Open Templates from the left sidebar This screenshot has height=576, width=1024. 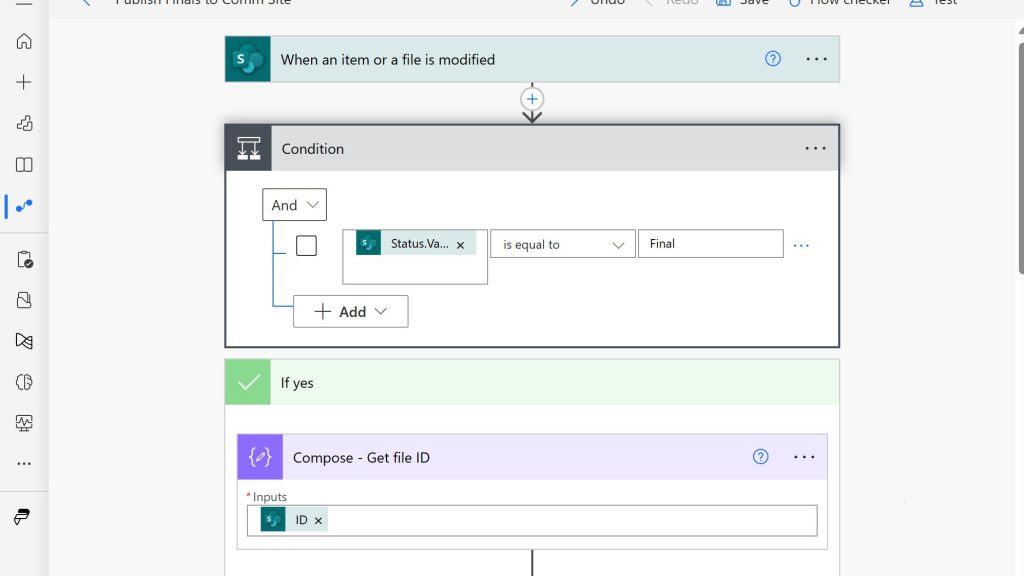(24, 123)
